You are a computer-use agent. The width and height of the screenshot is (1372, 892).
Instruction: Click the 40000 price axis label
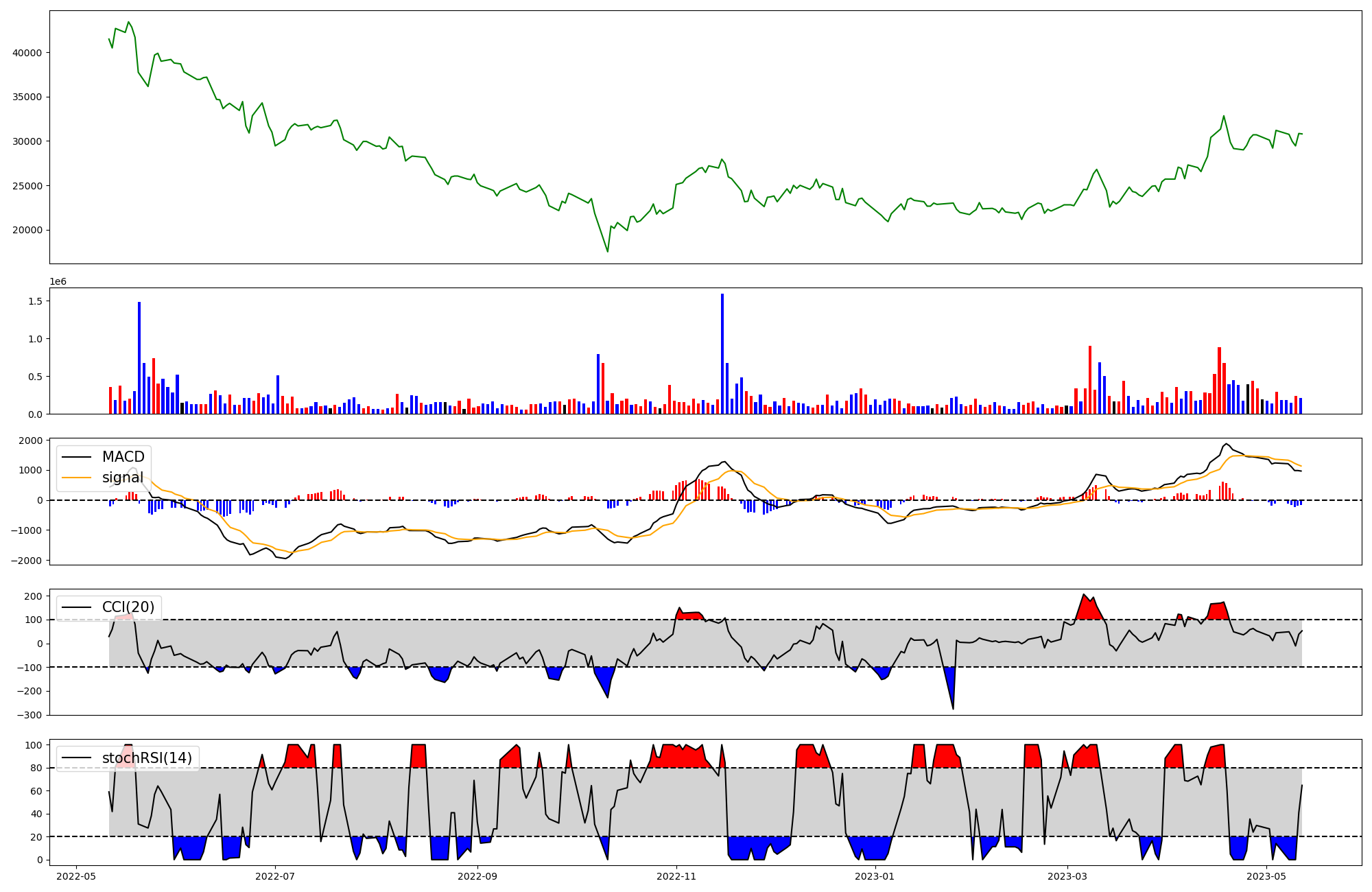27,53
